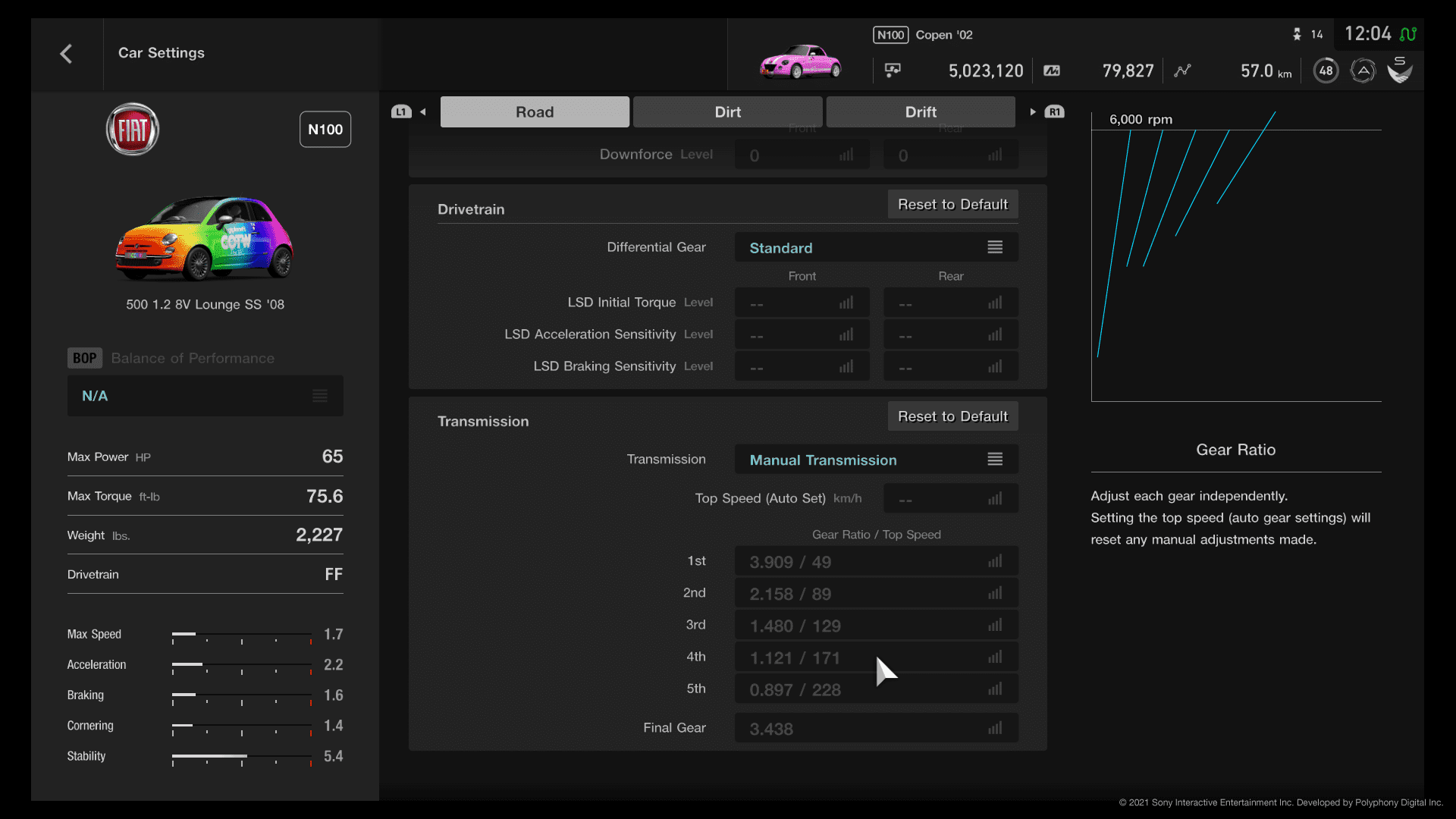Screen dimensions: 1456x819
Task: Open the Differential Gear Standard dropdown
Action: tap(877, 247)
